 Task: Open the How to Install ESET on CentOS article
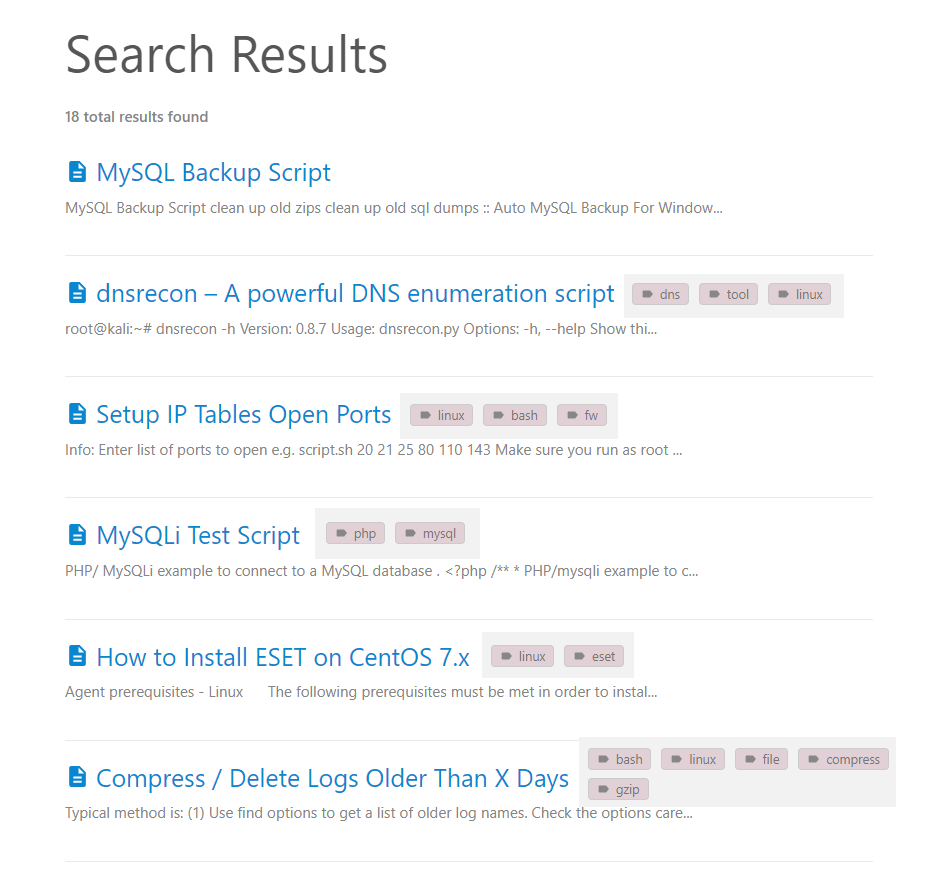tap(283, 657)
